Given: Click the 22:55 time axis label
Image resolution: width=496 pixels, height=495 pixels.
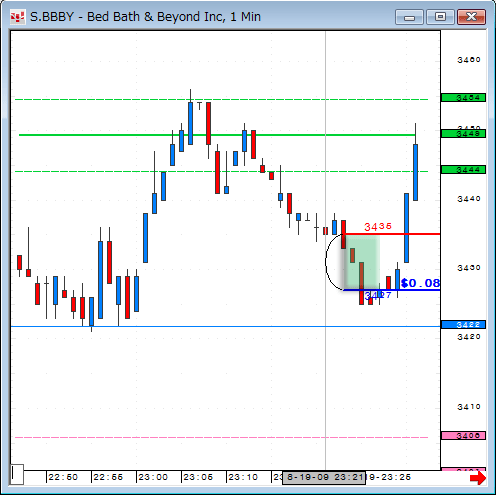Looking at the screenshot, I should pyautogui.click(x=108, y=477).
